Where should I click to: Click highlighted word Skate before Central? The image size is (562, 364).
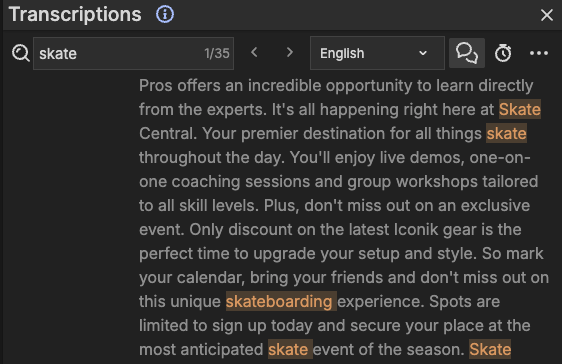pyautogui.click(x=520, y=109)
